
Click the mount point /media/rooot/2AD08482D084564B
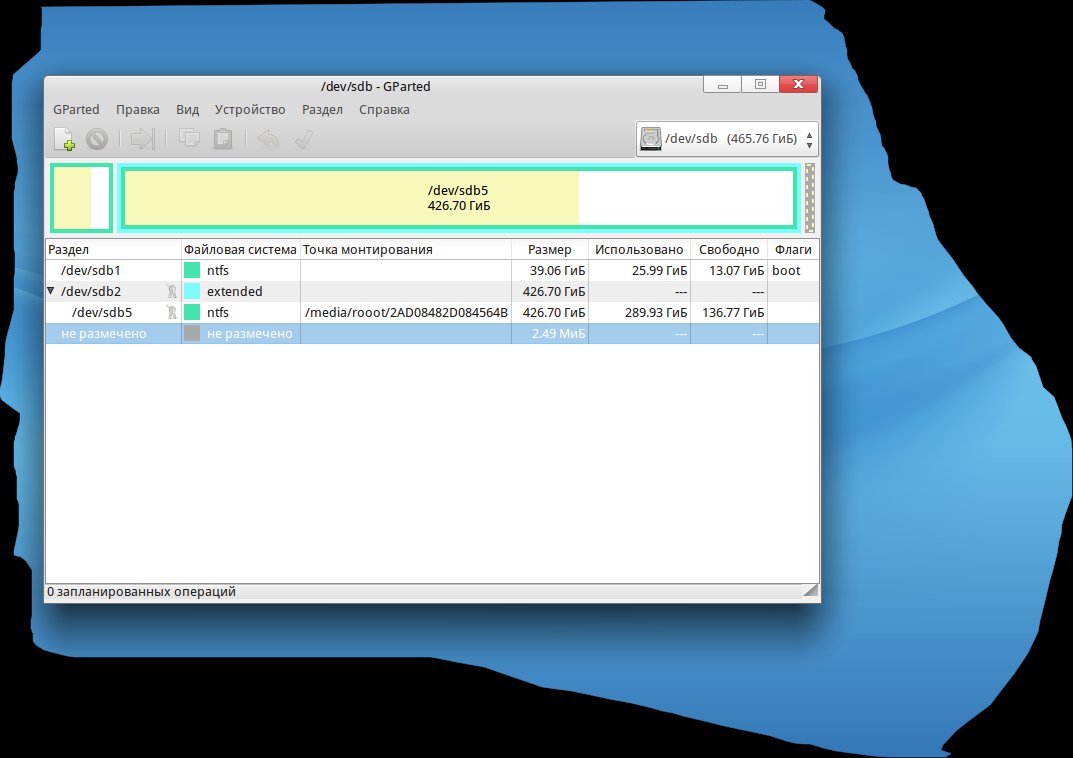point(406,313)
